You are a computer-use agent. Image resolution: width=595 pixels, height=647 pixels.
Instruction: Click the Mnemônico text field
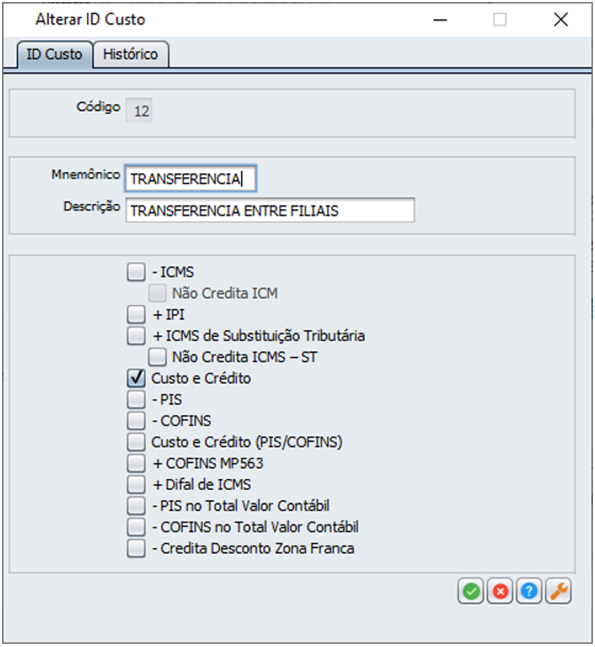(191, 178)
